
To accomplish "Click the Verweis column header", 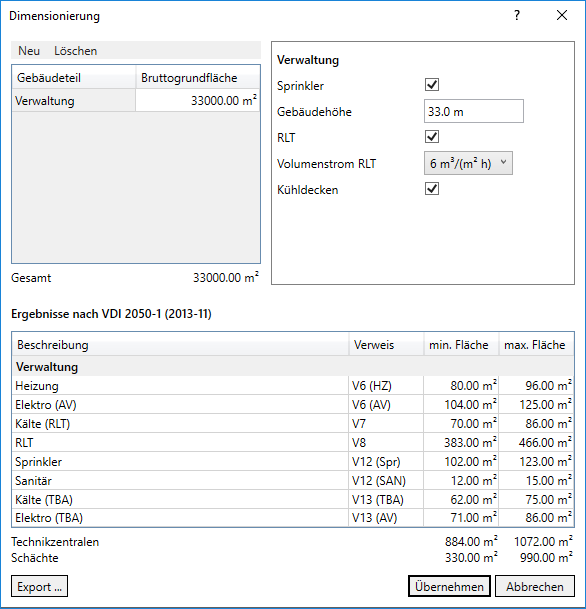I will (386, 345).
